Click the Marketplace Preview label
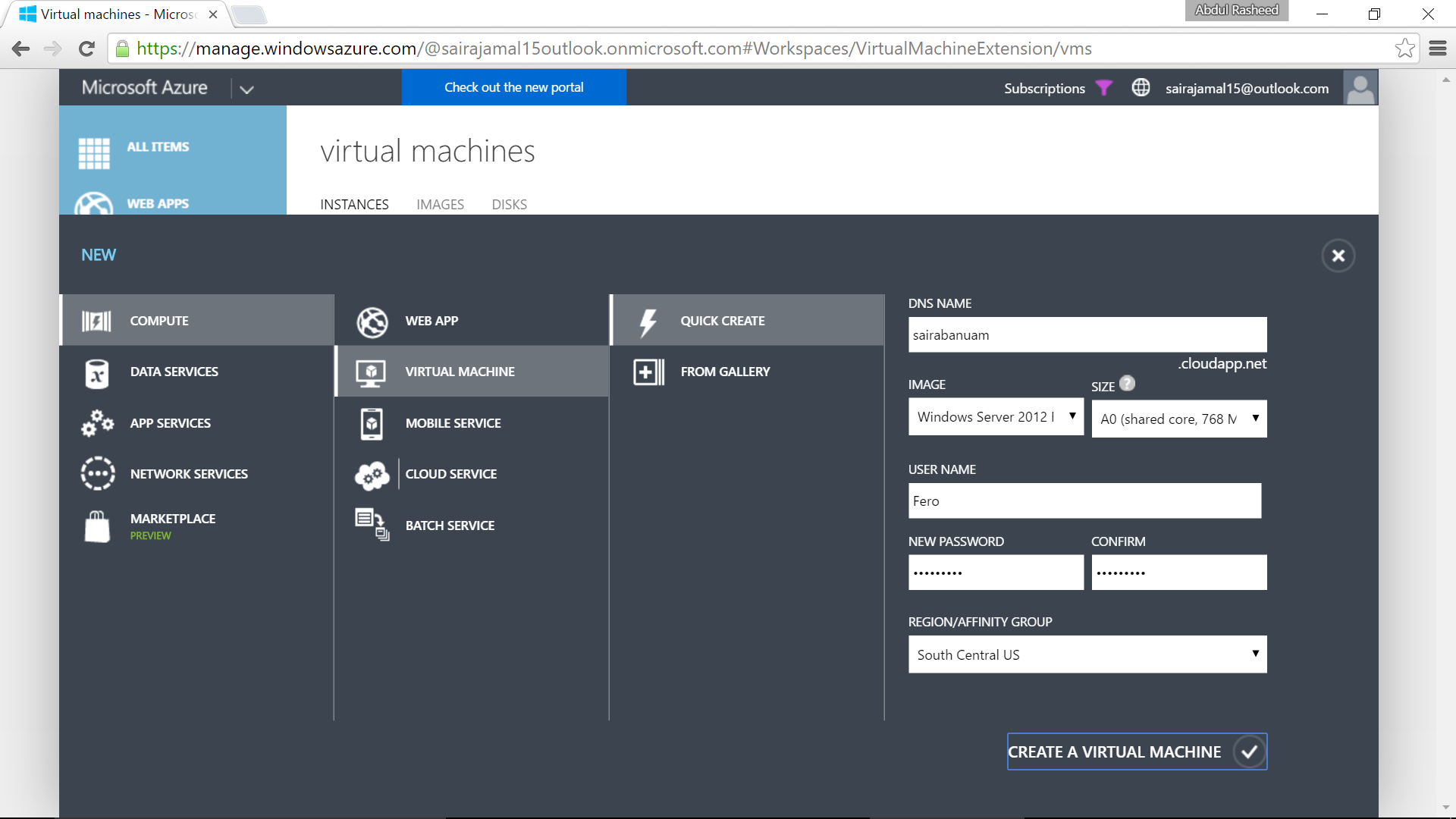This screenshot has height=819, width=1456. 150,535
